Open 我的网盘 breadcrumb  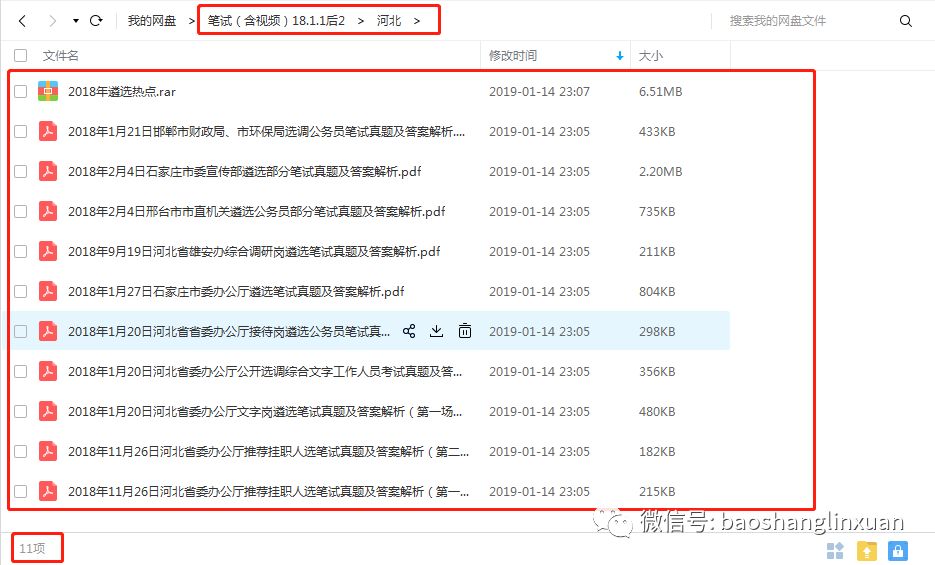point(152,21)
